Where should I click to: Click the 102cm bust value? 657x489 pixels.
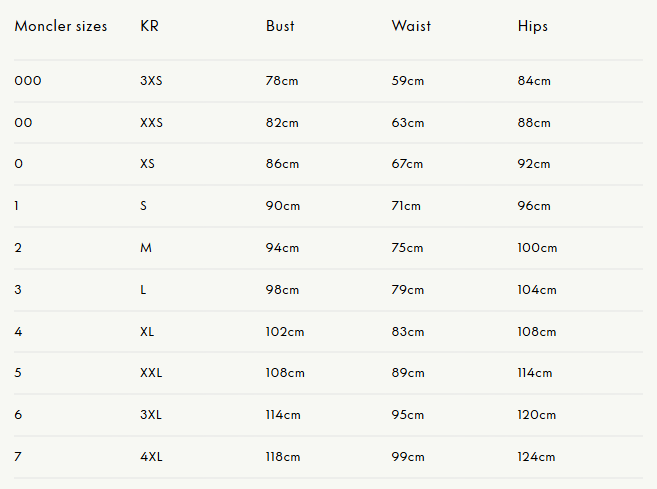point(285,331)
